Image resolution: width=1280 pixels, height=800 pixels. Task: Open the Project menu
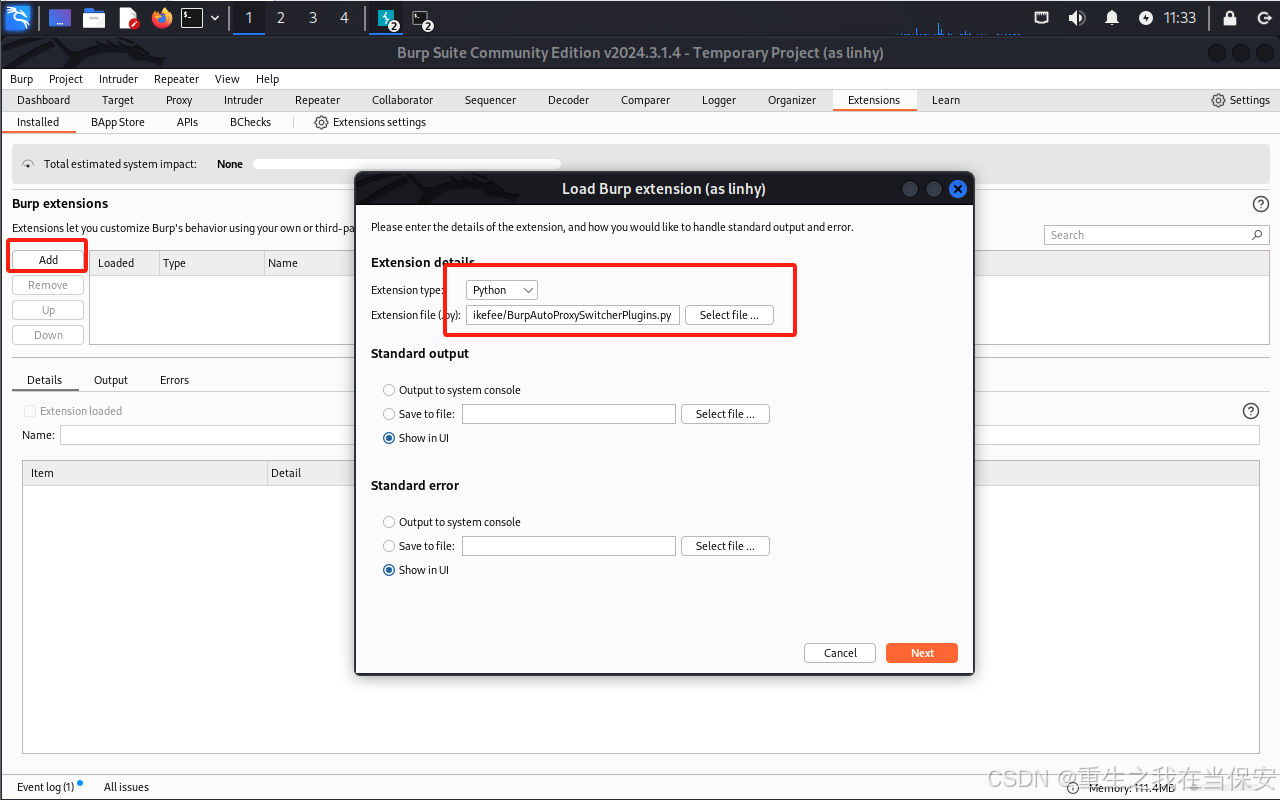(x=66, y=79)
